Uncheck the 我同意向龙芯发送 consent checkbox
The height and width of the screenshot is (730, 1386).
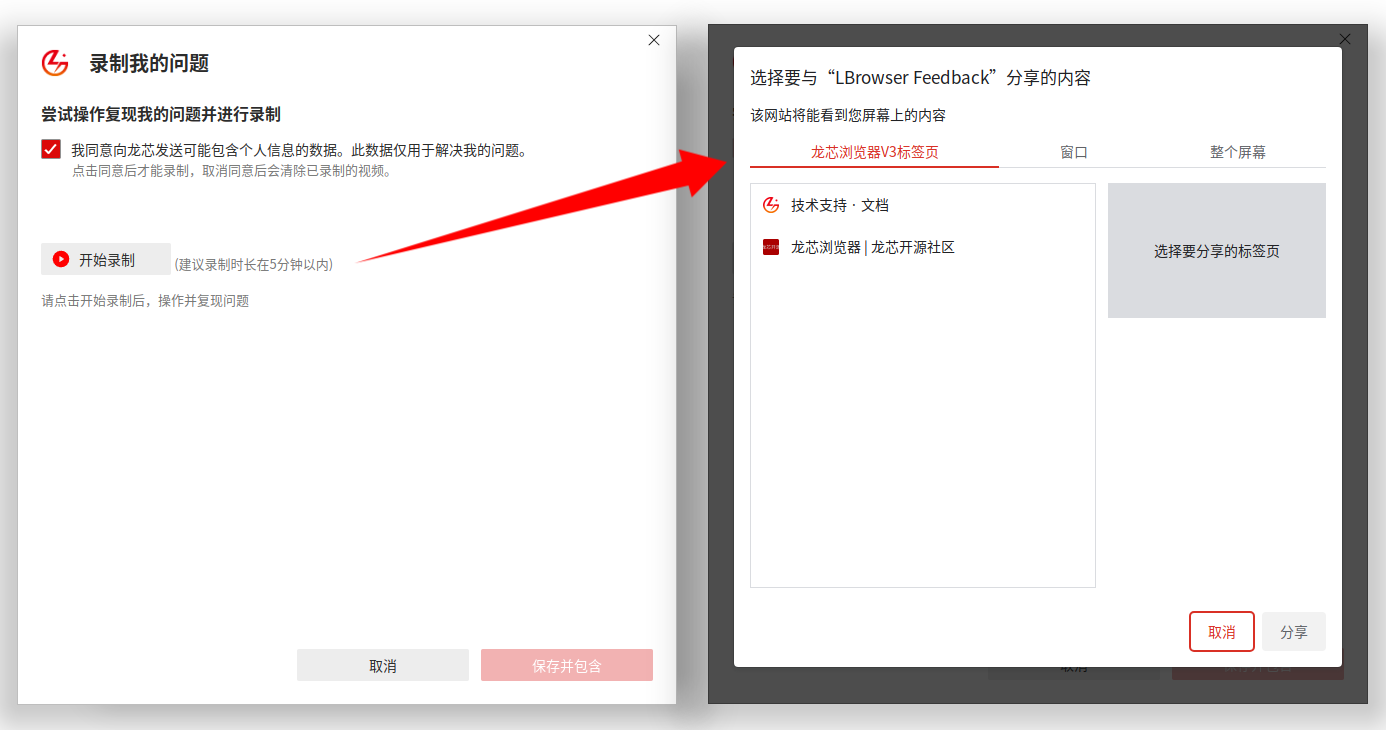coord(51,149)
